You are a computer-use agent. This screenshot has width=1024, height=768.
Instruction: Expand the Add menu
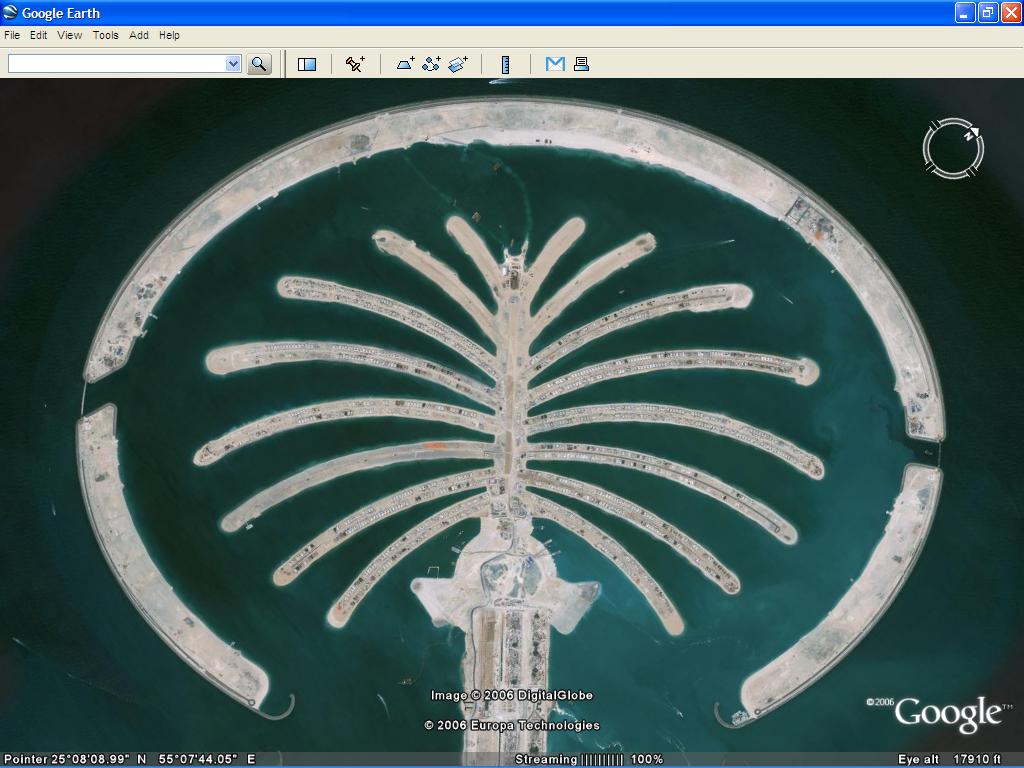[x=139, y=35]
